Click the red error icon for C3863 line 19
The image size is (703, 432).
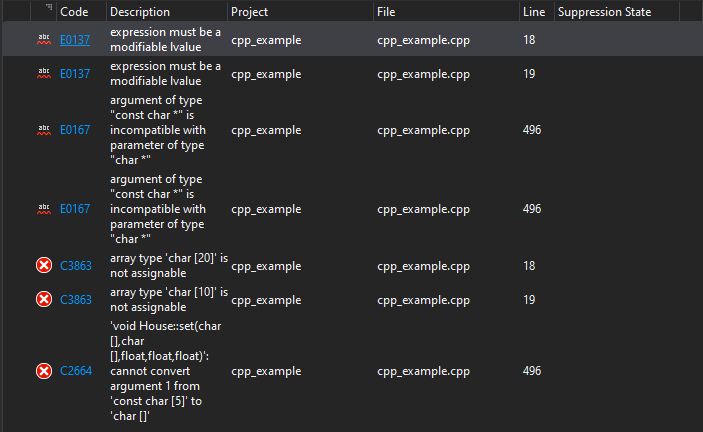pyautogui.click(x=44, y=299)
